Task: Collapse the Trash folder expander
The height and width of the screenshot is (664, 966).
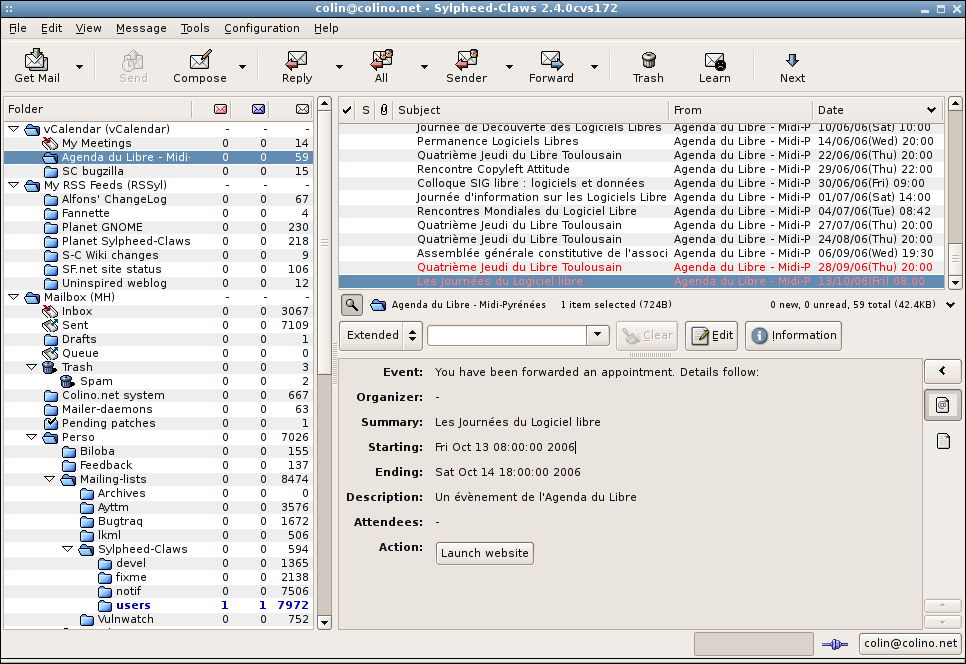Action: 31,367
